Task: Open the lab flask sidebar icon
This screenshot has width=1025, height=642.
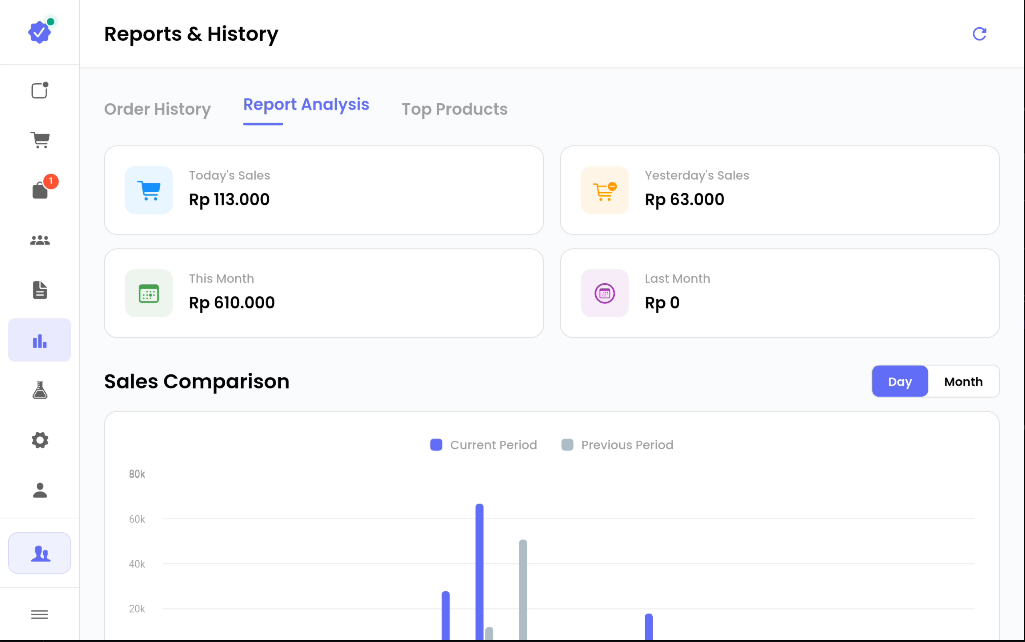Action: click(x=40, y=390)
